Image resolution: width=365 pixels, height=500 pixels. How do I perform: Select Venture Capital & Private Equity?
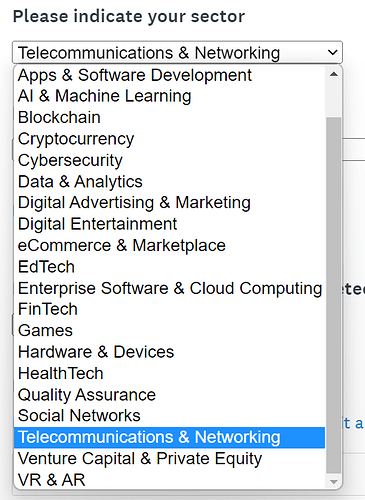pyautogui.click(x=169, y=459)
